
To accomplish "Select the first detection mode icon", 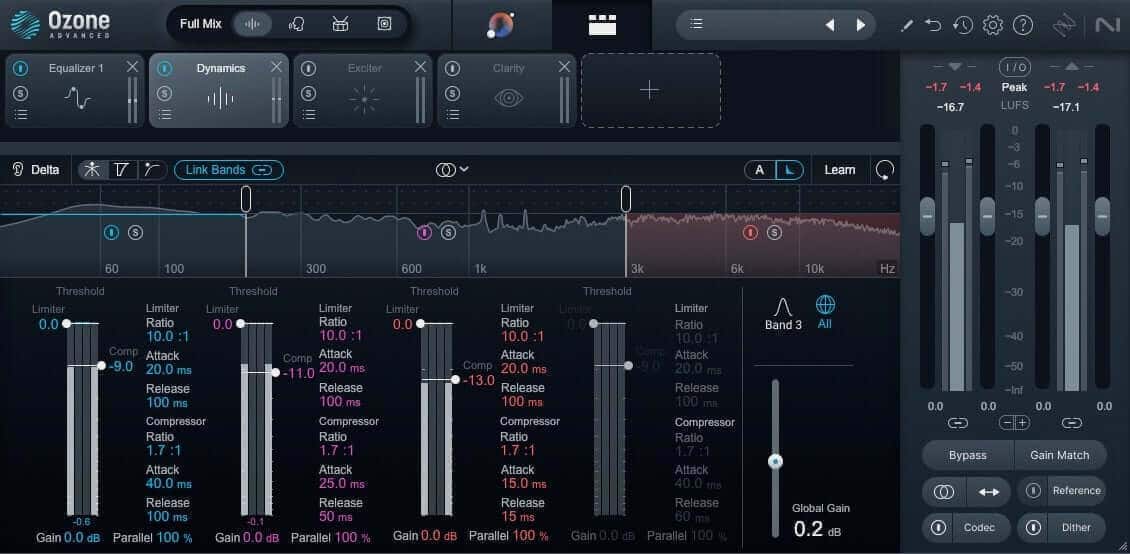I will pos(93,170).
